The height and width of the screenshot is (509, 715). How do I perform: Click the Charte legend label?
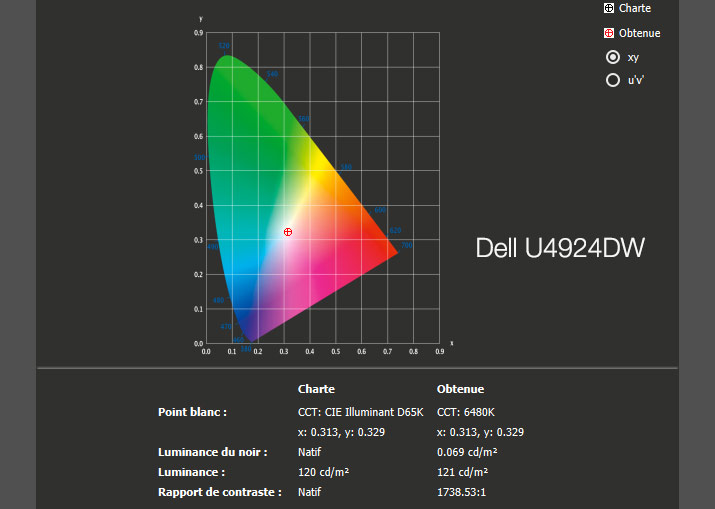(x=635, y=8)
